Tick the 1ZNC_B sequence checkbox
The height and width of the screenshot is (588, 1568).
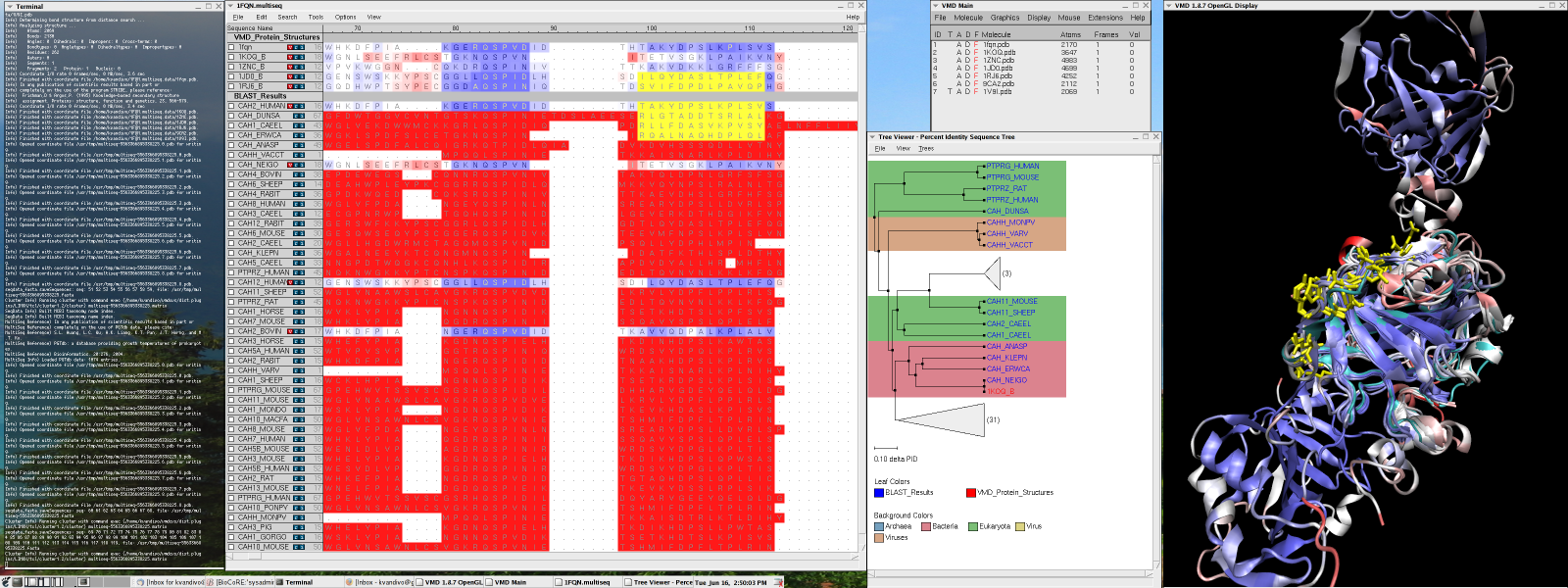[232, 67]
